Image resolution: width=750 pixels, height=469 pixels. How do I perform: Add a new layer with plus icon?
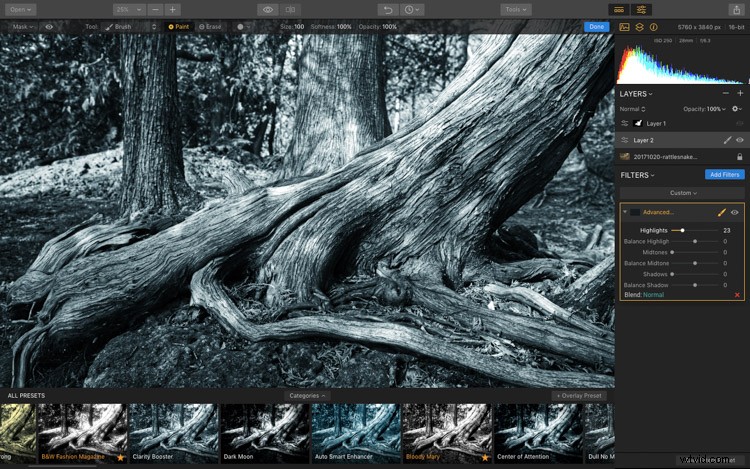(x=740, y=94)
